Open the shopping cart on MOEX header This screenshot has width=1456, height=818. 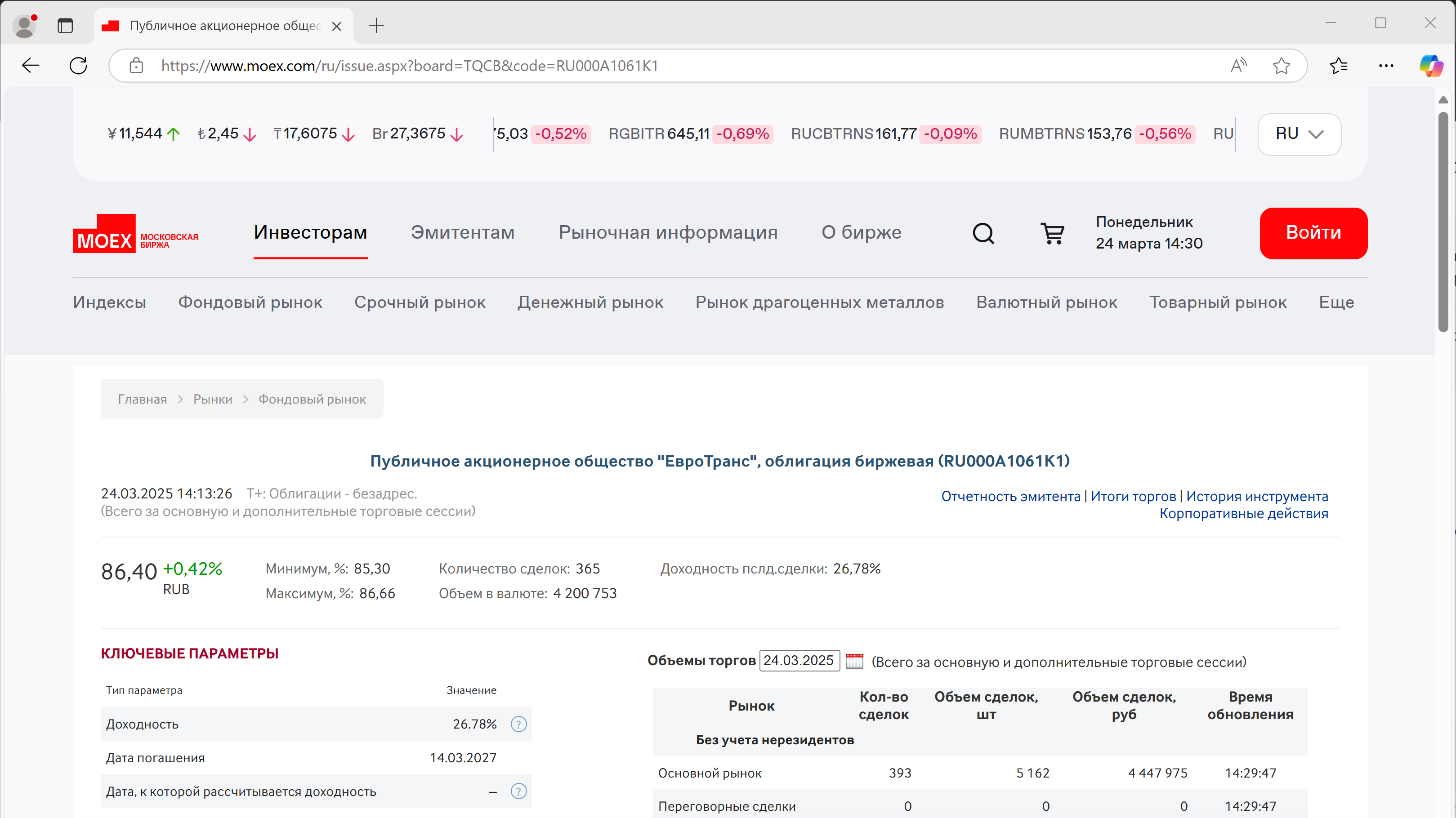point(1053,233)
